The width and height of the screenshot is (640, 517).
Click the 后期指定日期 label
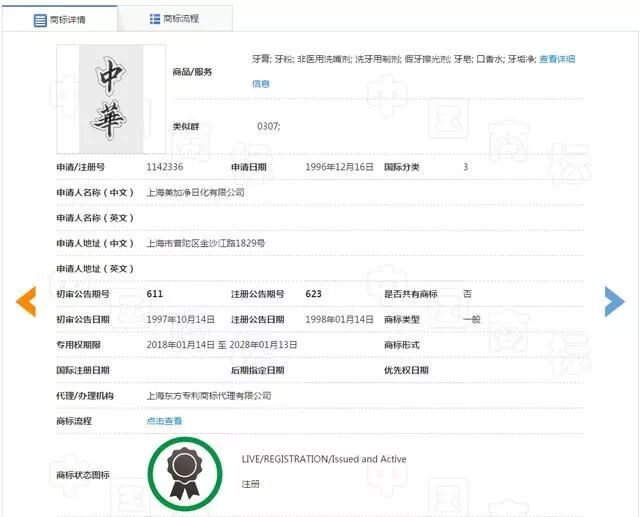pos(258,370)
